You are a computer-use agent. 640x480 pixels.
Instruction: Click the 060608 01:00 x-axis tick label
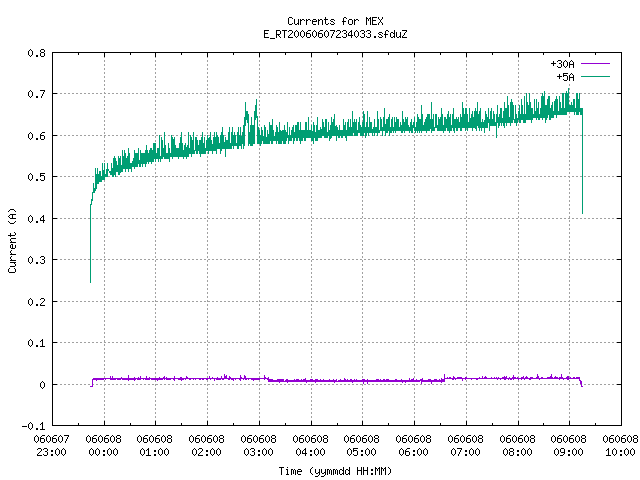pos(154,445)
